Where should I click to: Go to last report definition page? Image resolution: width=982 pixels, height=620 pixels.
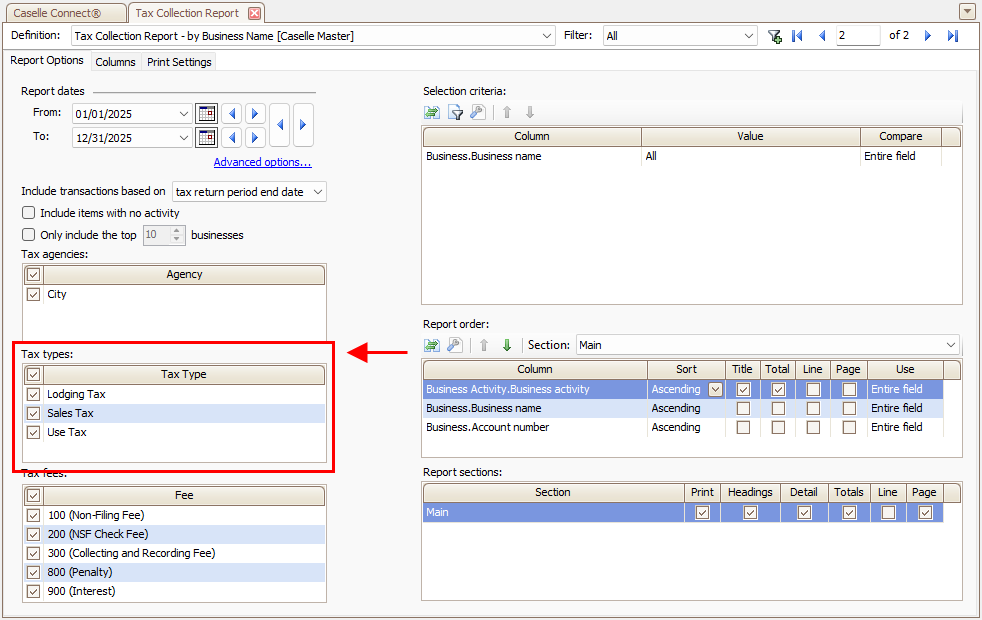pos(953,36)
